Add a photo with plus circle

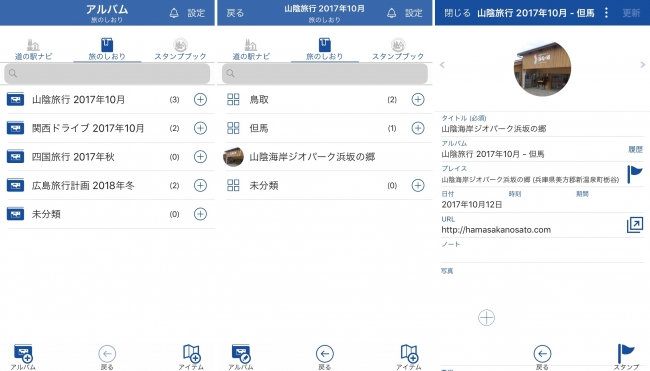click(x=486, y=318)
